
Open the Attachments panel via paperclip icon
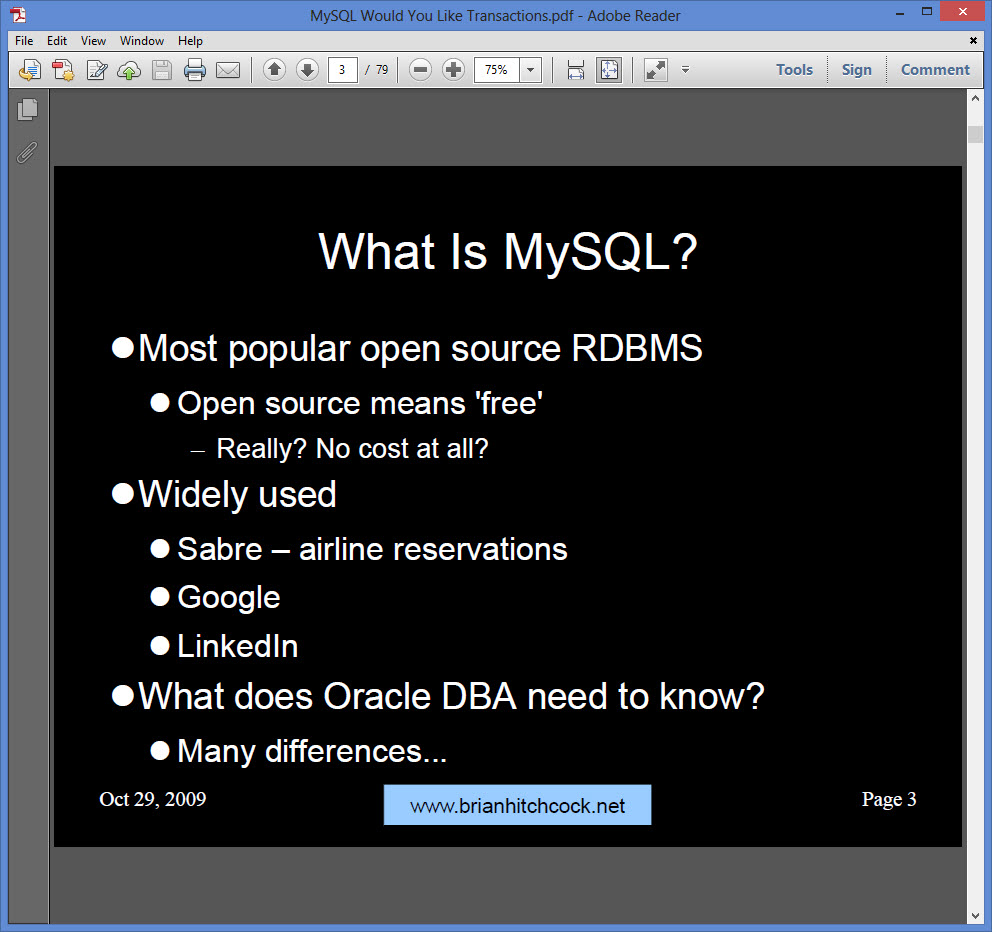click(27, 152)
